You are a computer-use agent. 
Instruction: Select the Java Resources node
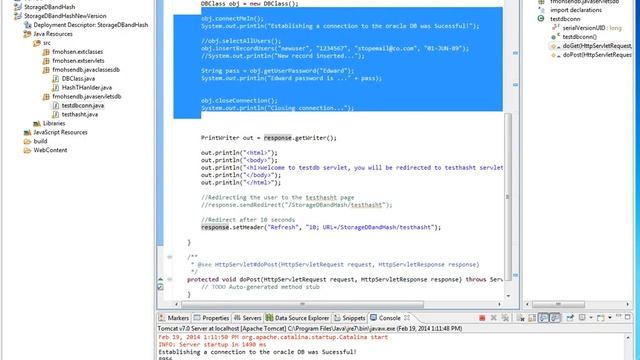coord(48,34)
